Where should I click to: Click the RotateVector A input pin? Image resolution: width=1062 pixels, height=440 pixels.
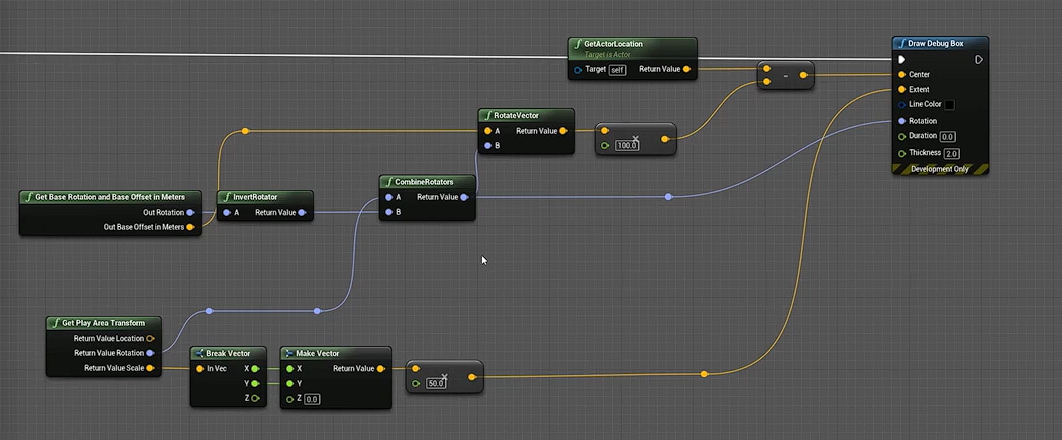(488, 131)
